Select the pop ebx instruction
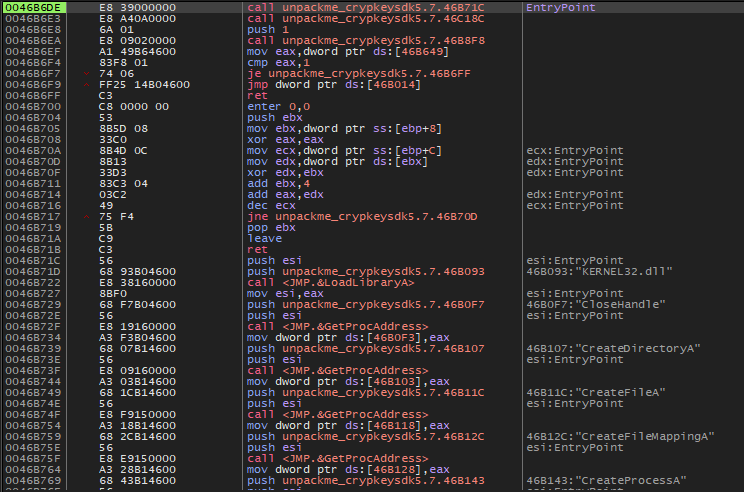The height and width of the screenshot is (492, 744). click(271, 227)
